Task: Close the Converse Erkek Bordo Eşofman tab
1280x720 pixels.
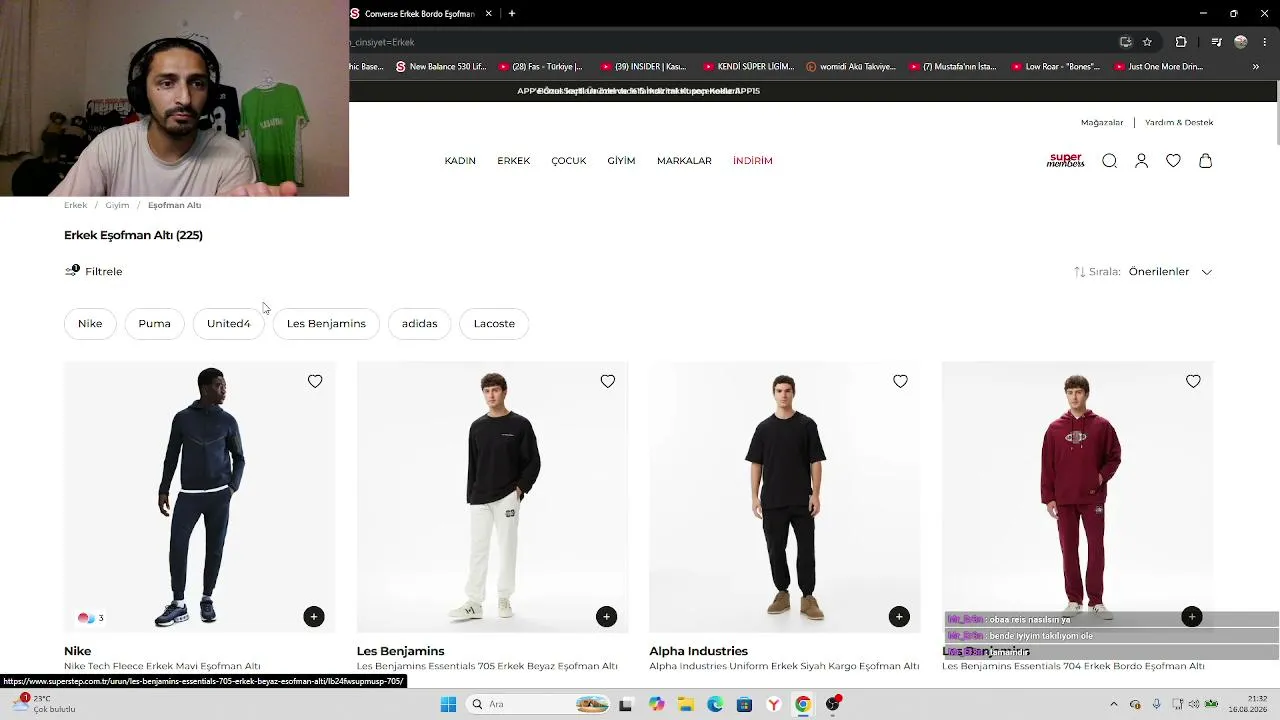Action: point(489,14)
